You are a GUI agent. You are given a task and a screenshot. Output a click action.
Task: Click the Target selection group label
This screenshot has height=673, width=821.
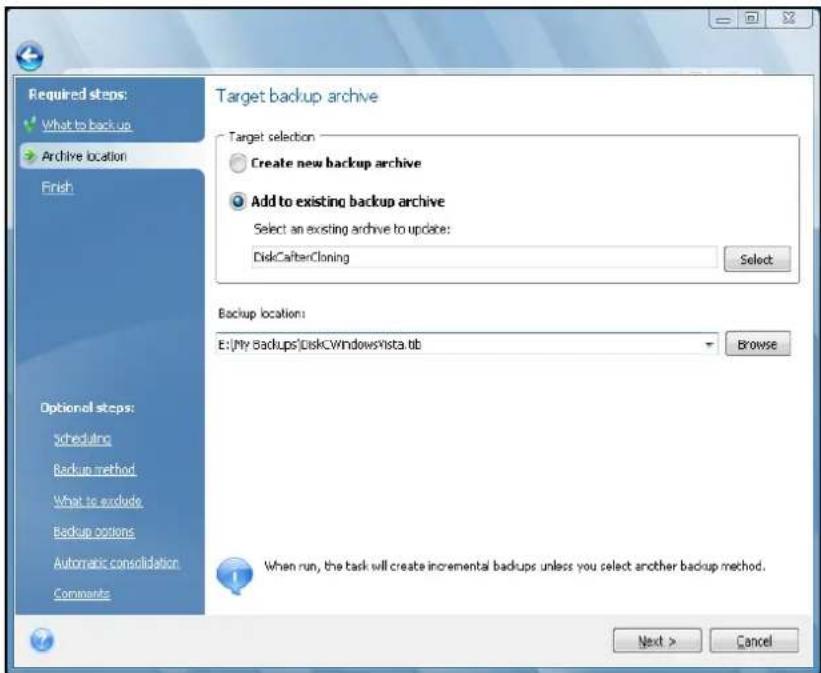[x=271, y=137]
